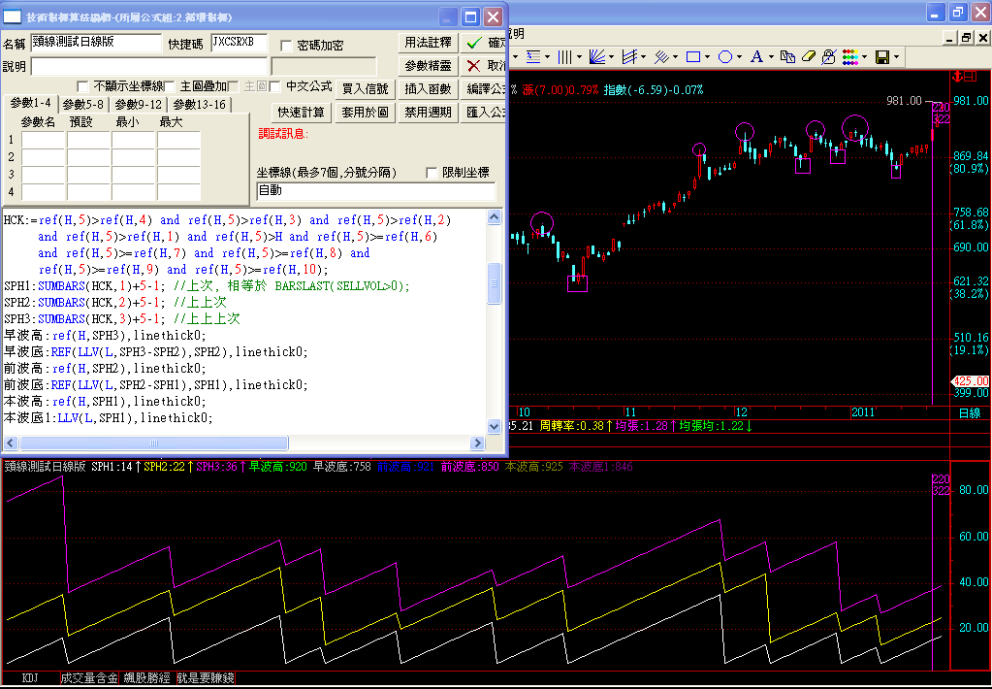992x689 pixels.
Task: Open dropdown arrow beside fan lines tool
Action: point(612,57)
